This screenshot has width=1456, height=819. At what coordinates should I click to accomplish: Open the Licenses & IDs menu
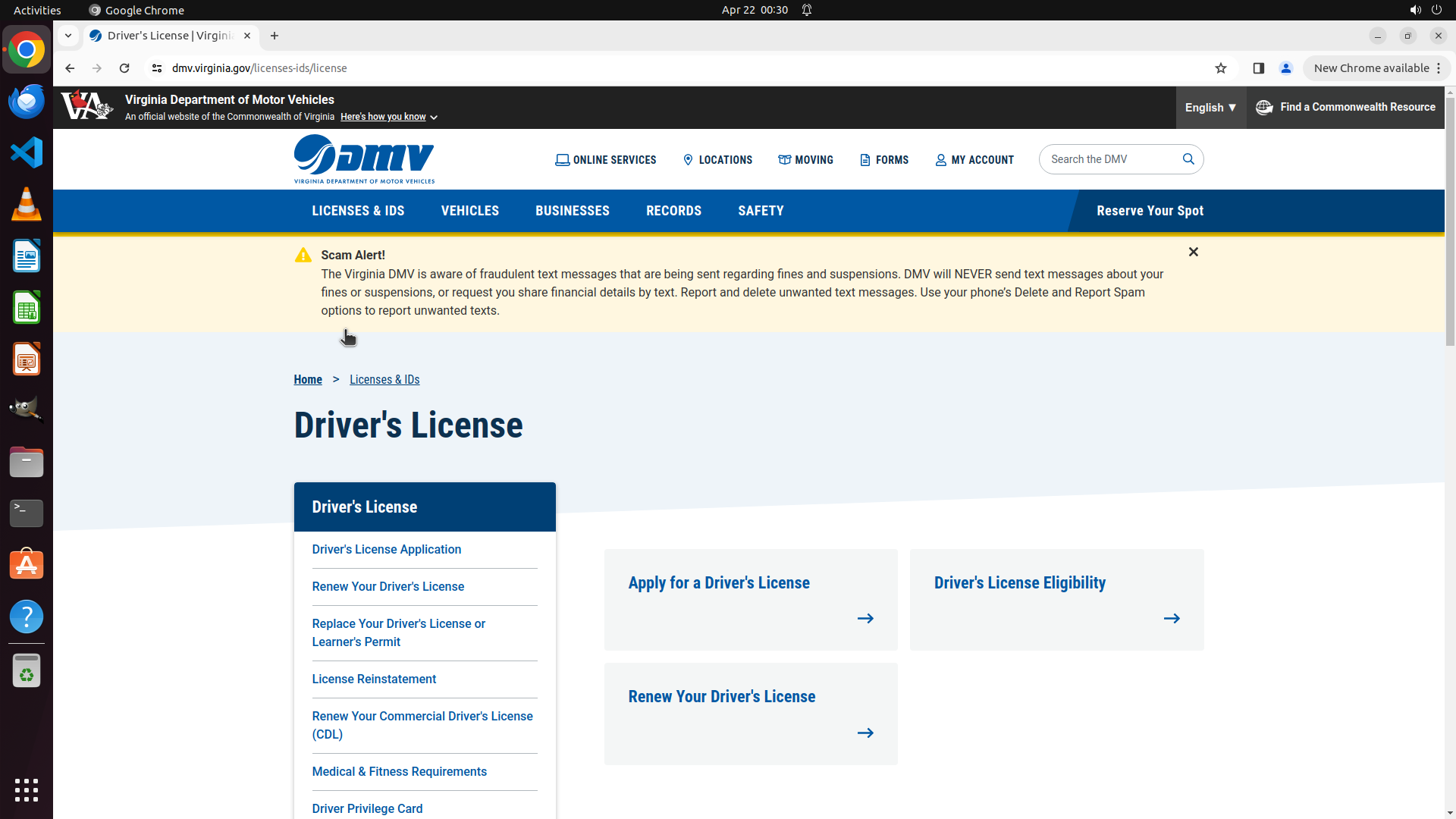(358, 211)
